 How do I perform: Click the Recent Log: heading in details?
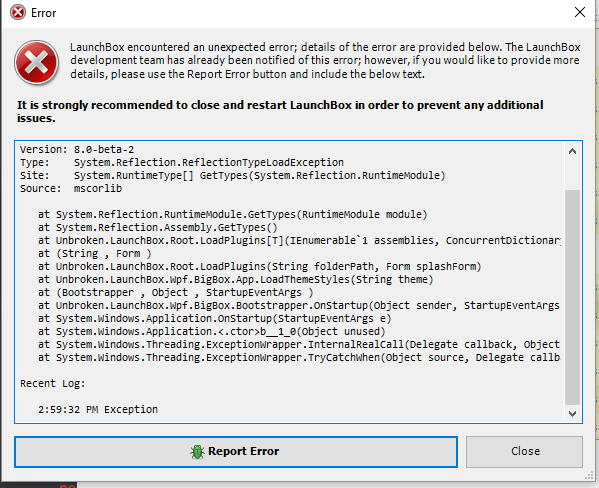53,383
